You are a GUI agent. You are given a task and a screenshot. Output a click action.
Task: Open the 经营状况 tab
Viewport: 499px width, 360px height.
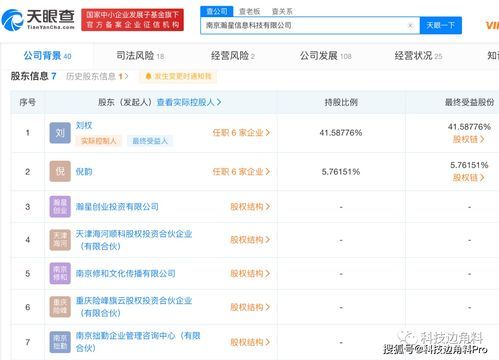point(418,56)
